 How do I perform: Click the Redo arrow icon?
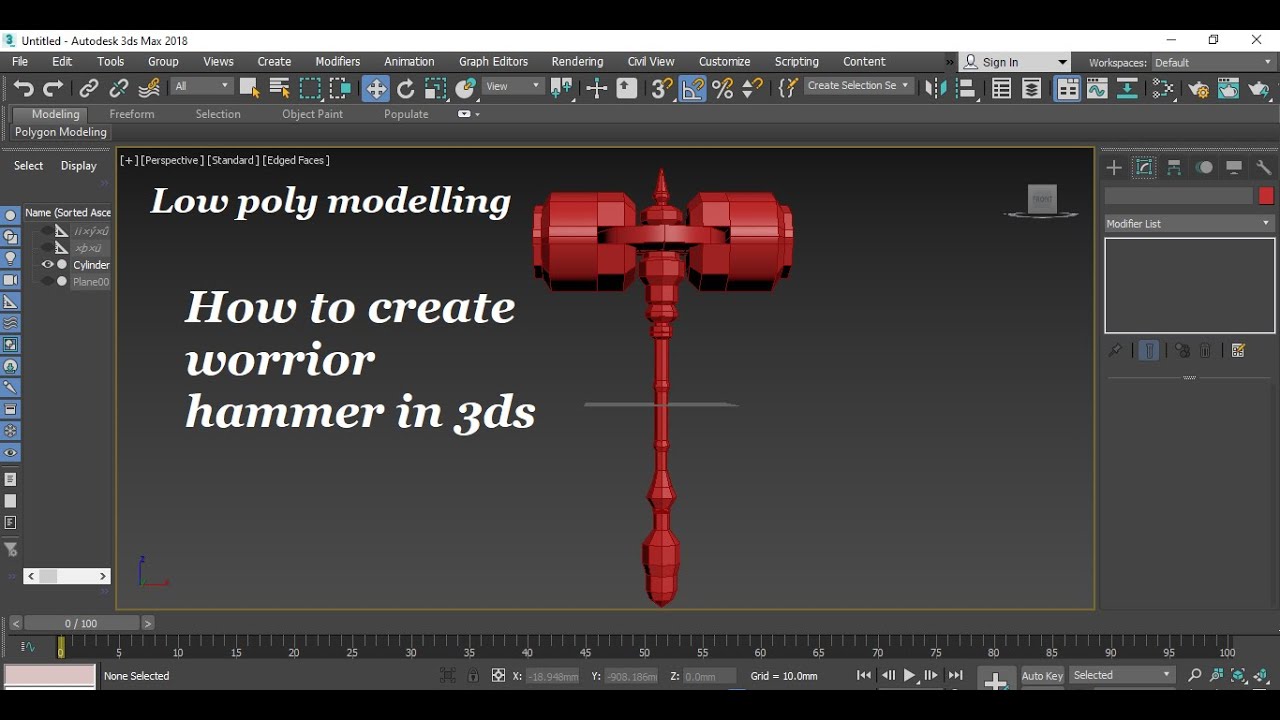(53, 88)
